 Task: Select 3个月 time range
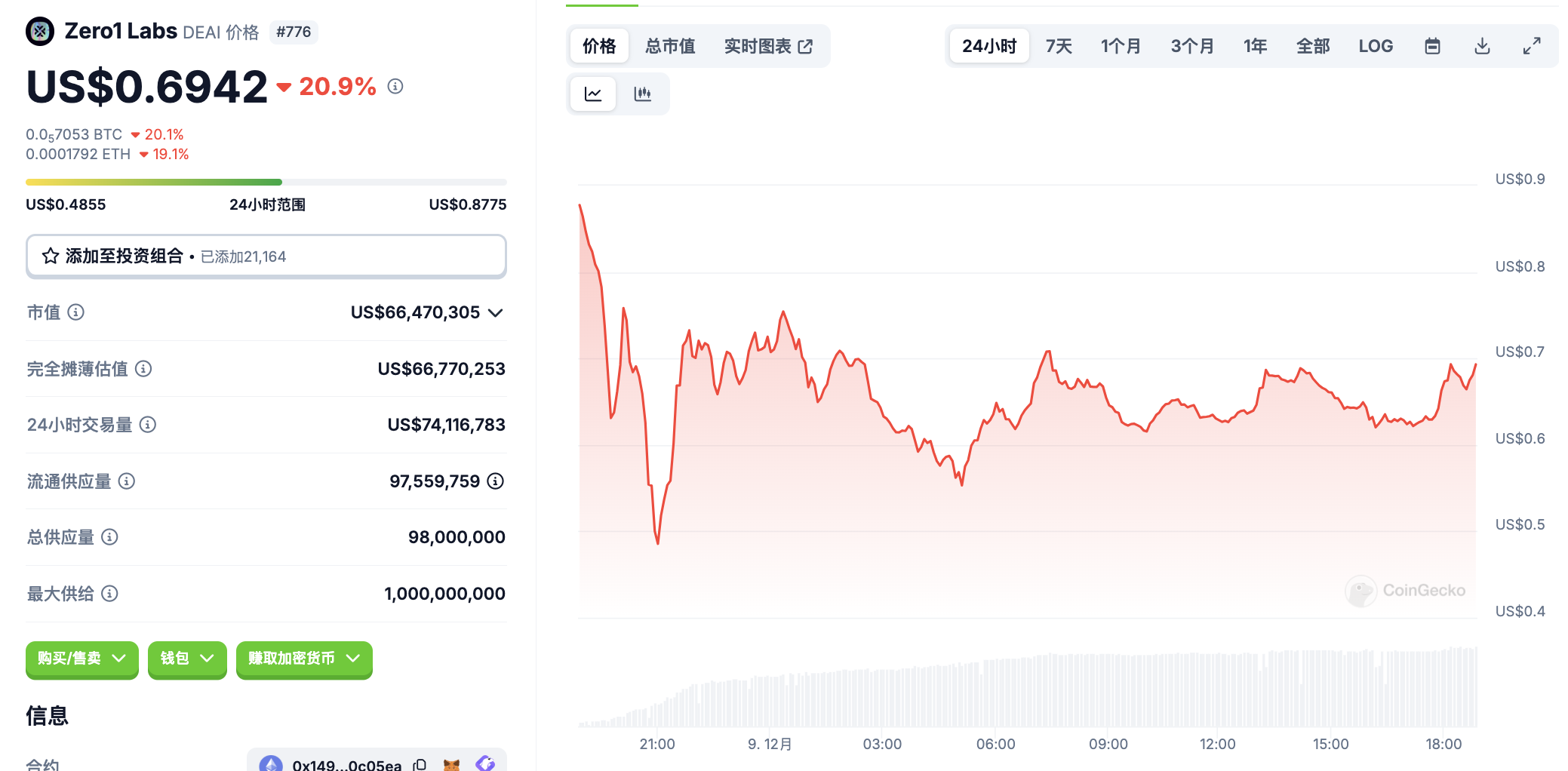click(x=1192, y=46)
